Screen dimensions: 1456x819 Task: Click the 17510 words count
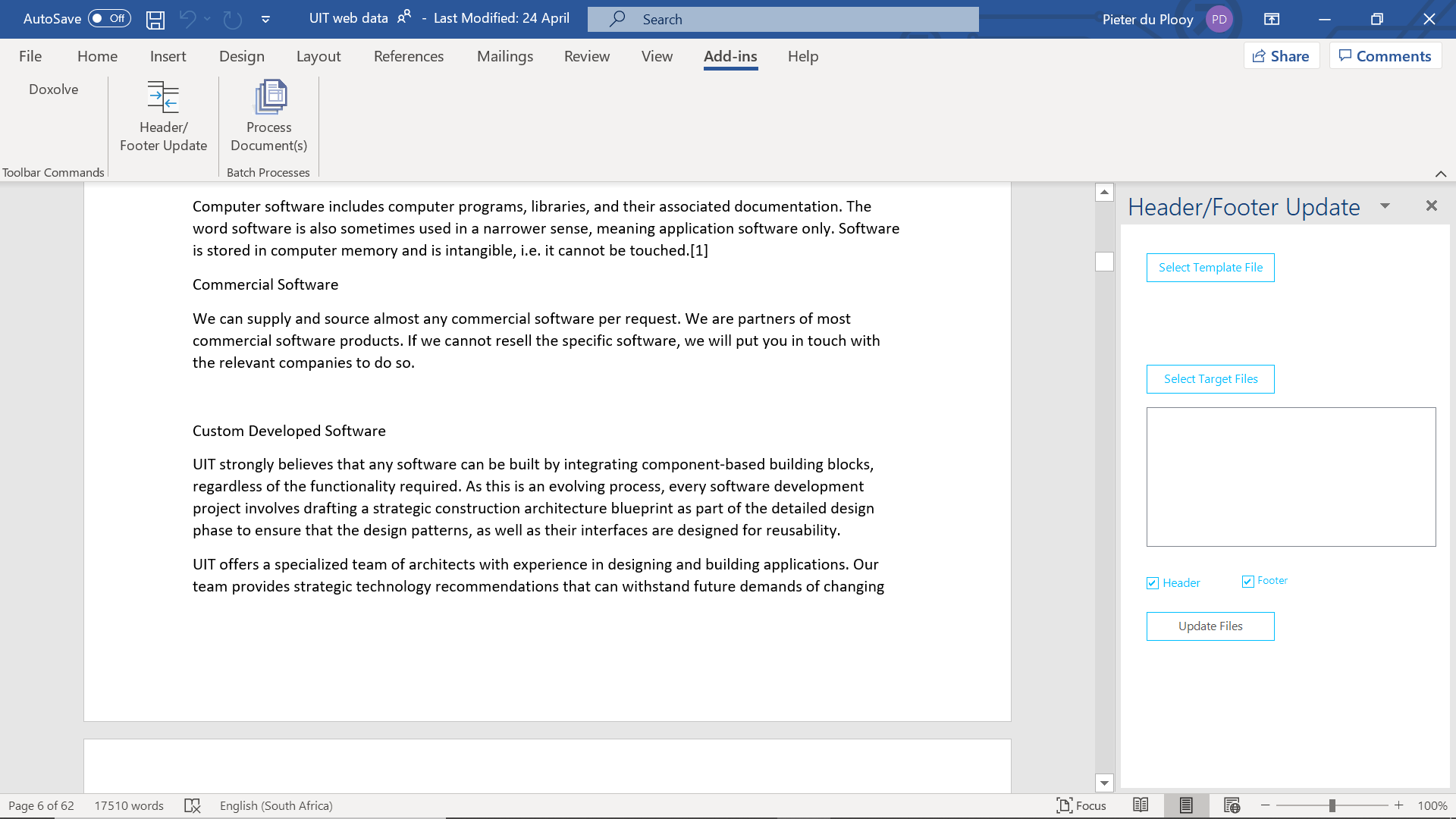click(129, 806)
